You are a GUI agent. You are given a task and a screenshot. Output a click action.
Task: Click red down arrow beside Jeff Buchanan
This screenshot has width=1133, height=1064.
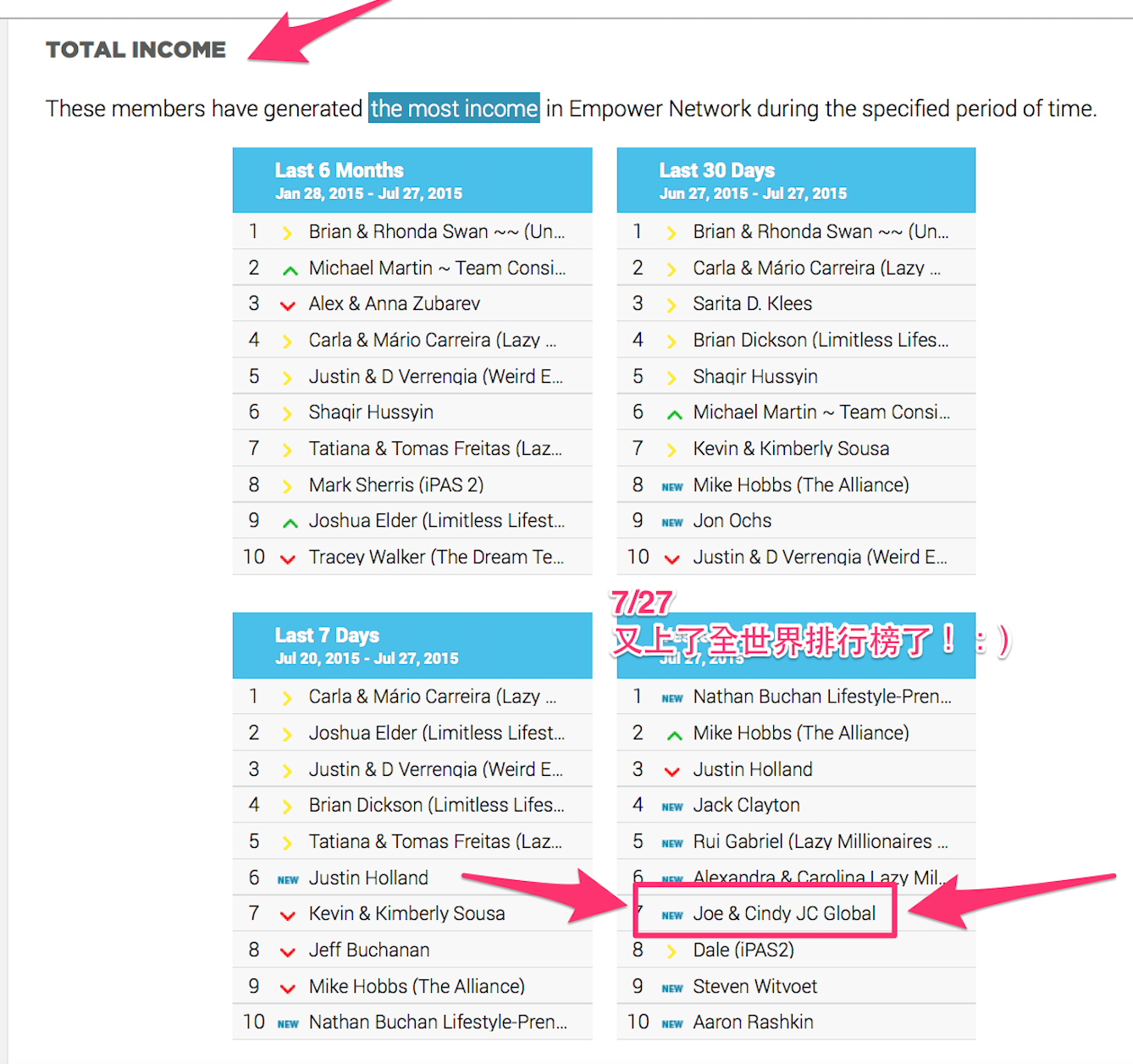coord(288,952)
